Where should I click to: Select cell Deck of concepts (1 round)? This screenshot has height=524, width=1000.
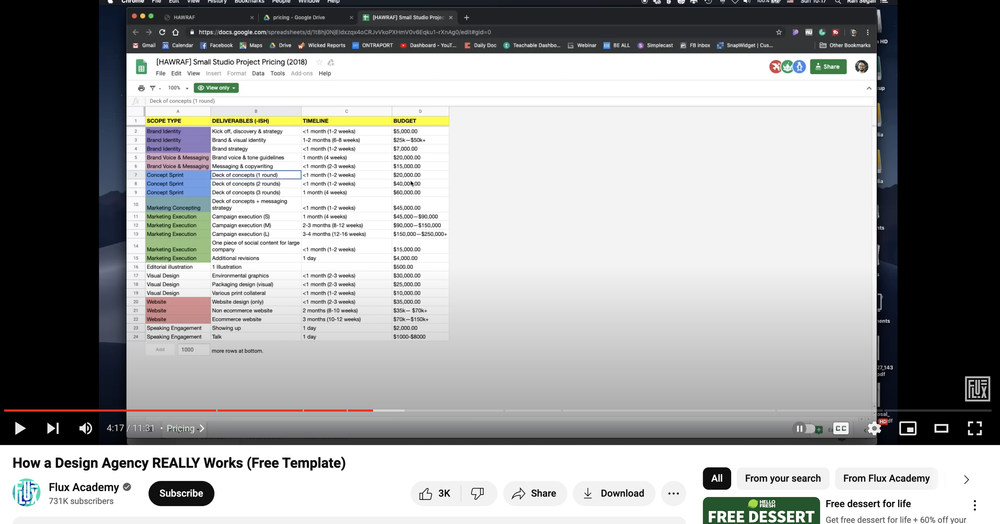tap(256, 175)
